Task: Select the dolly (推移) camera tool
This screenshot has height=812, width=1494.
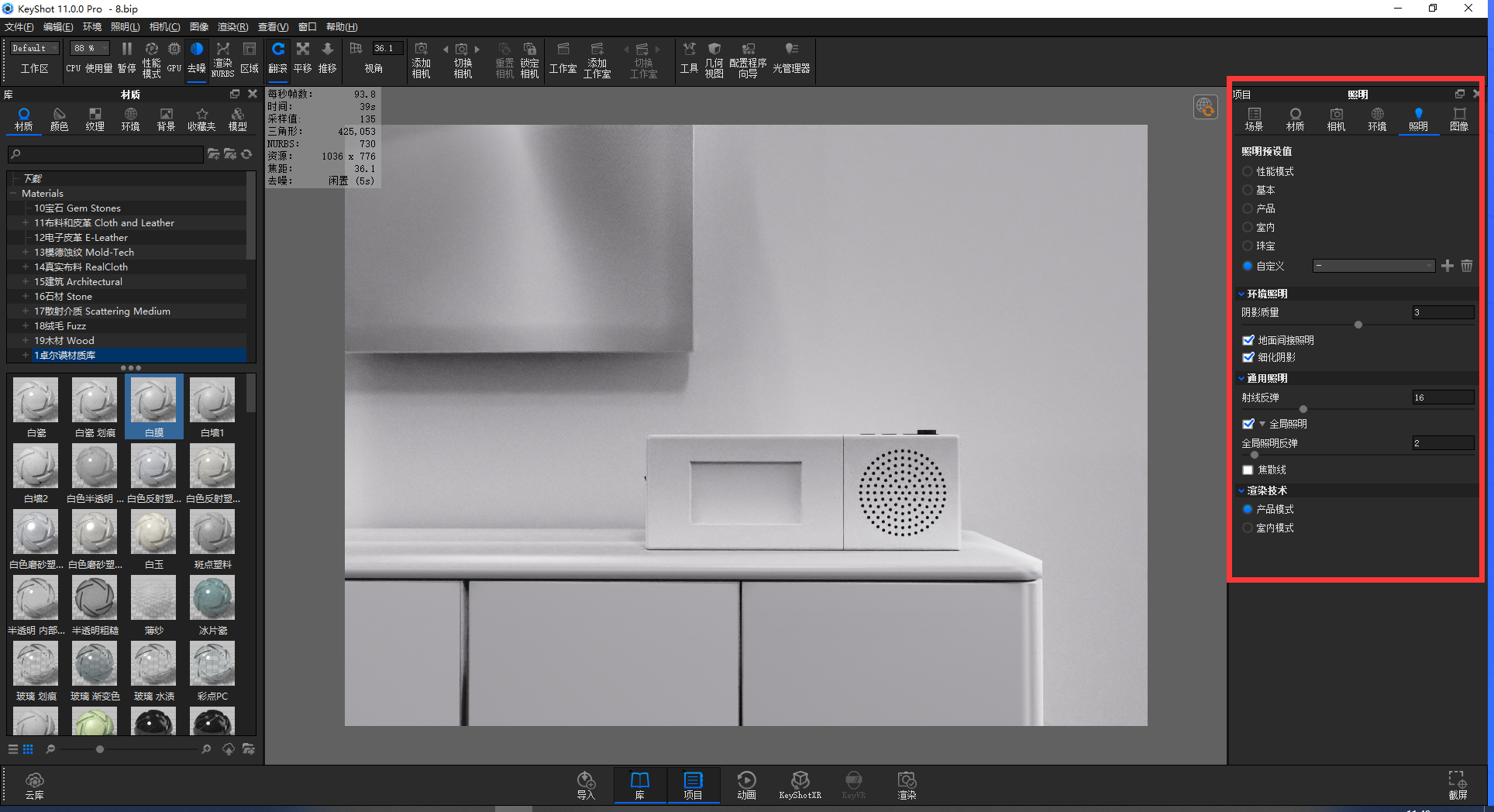Action: point(327,58)
